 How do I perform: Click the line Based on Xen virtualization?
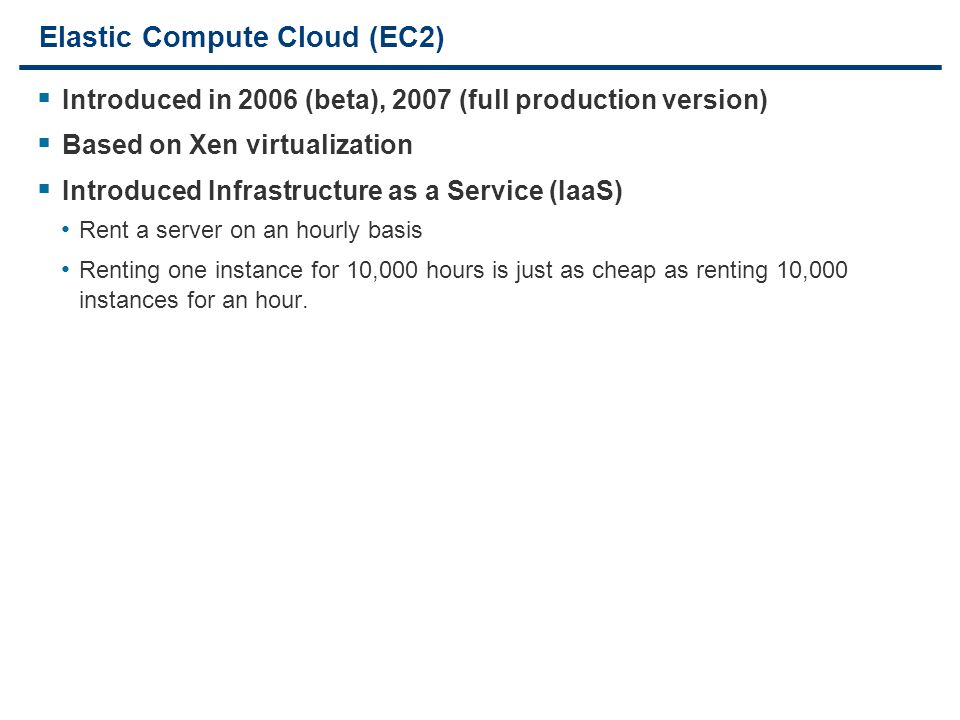238,145
